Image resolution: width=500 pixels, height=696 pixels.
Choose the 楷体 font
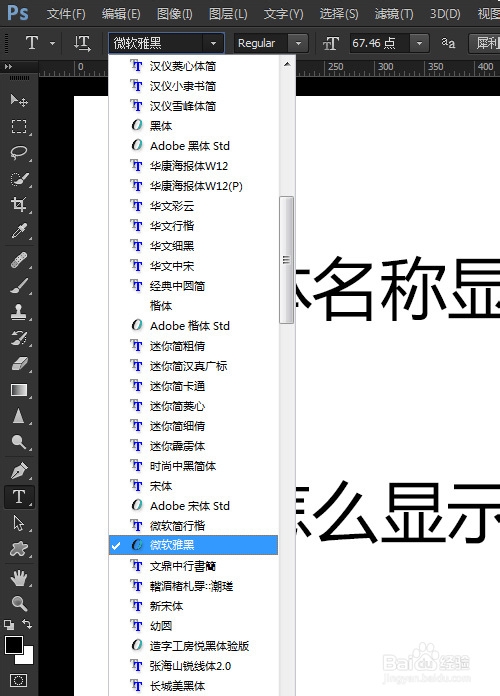pyautogui.click(x=194, y=306)
